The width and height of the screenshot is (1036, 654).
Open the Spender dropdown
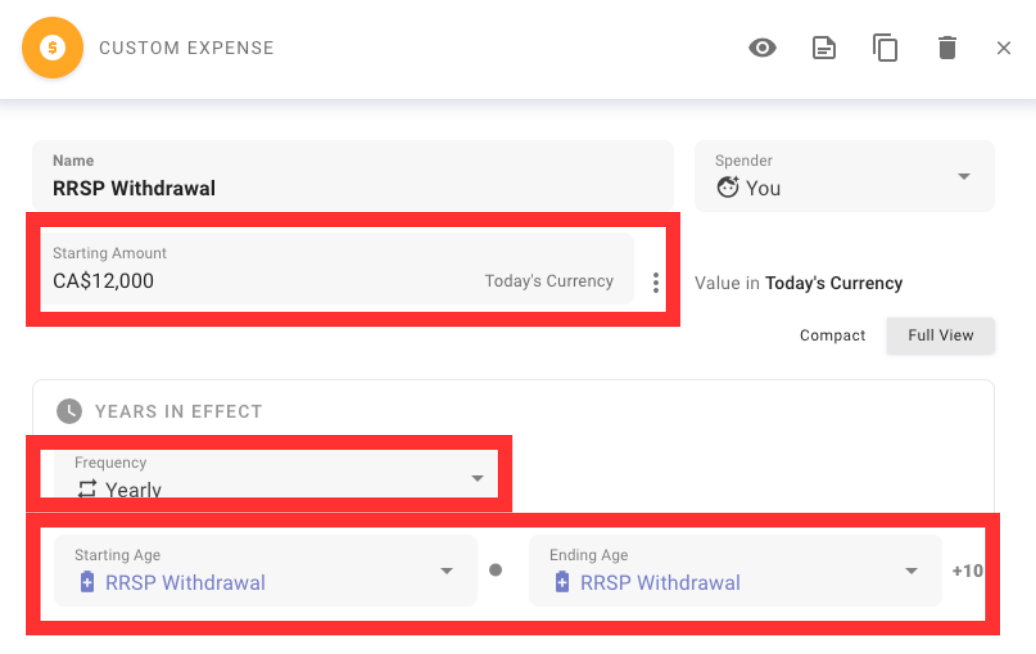click(x=962, y=176)
